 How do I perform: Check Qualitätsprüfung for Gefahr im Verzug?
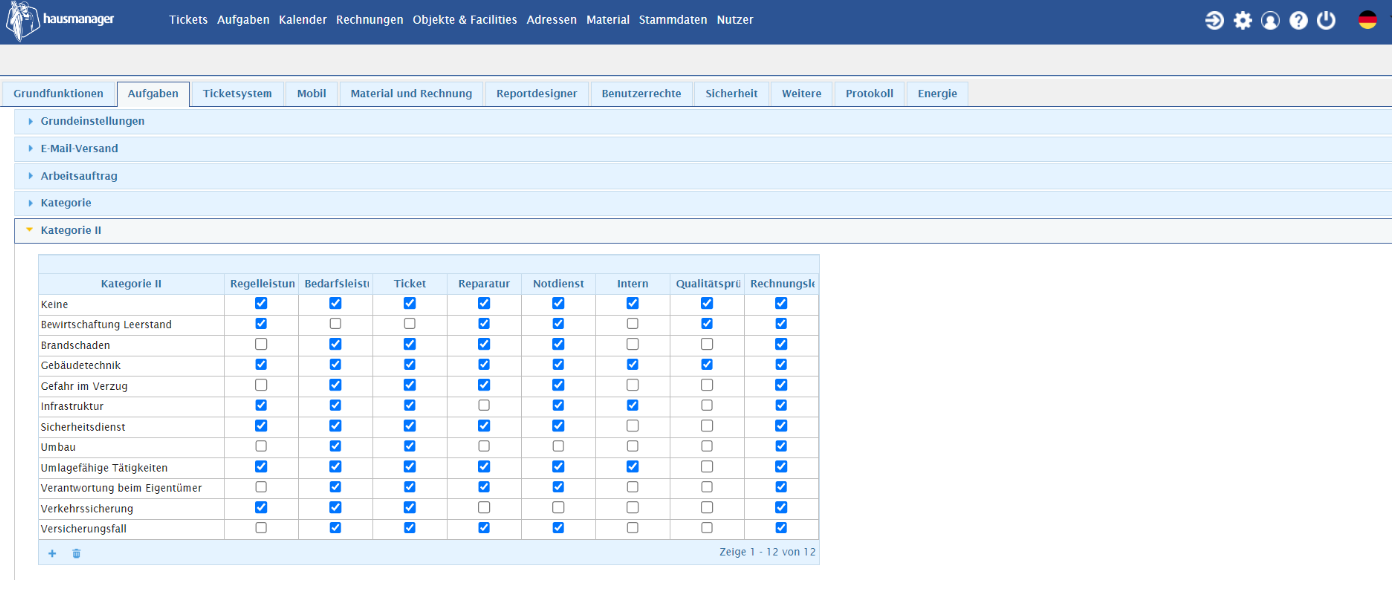[x=707, y=385]
